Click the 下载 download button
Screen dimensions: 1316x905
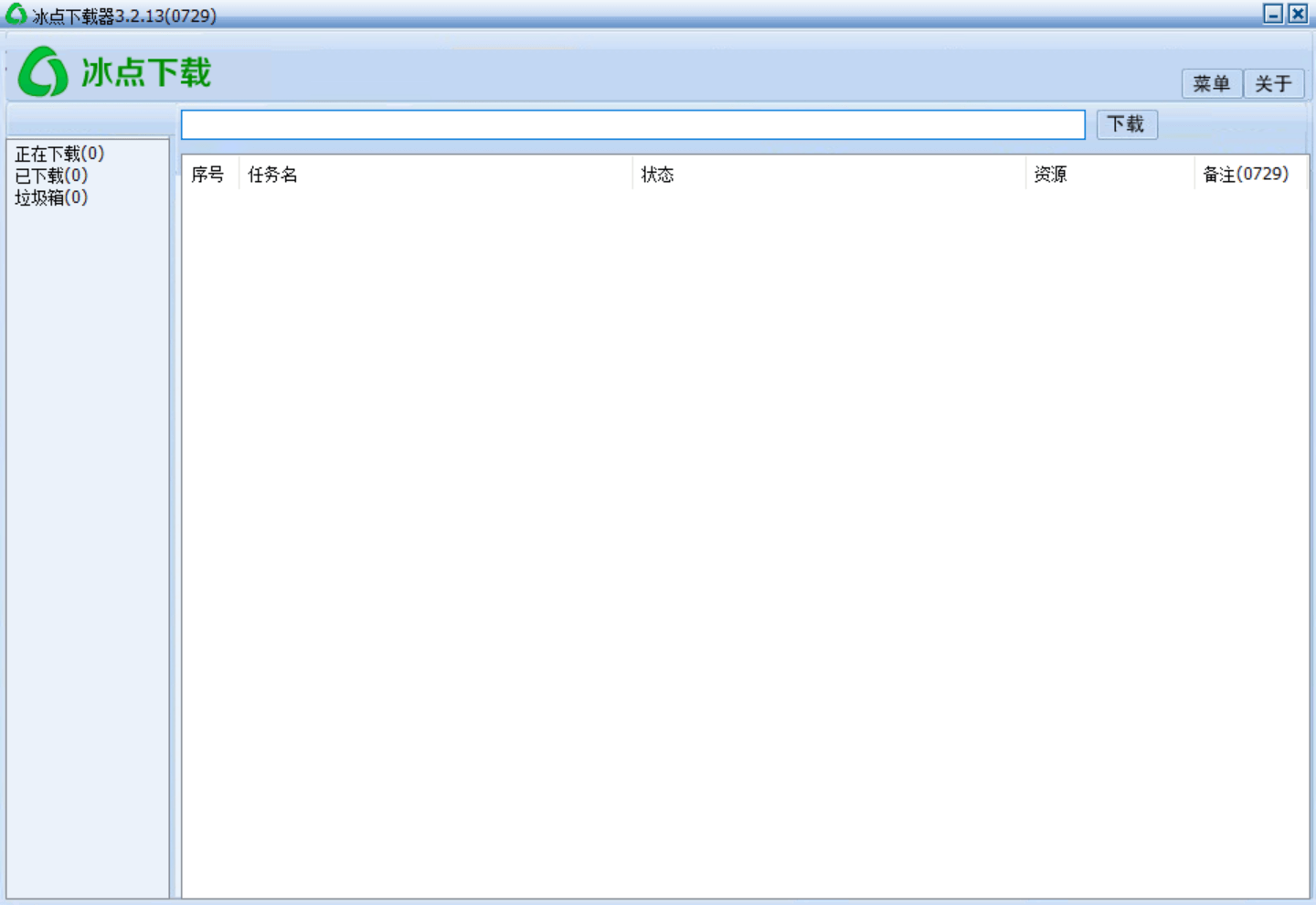coord(1127,124)
